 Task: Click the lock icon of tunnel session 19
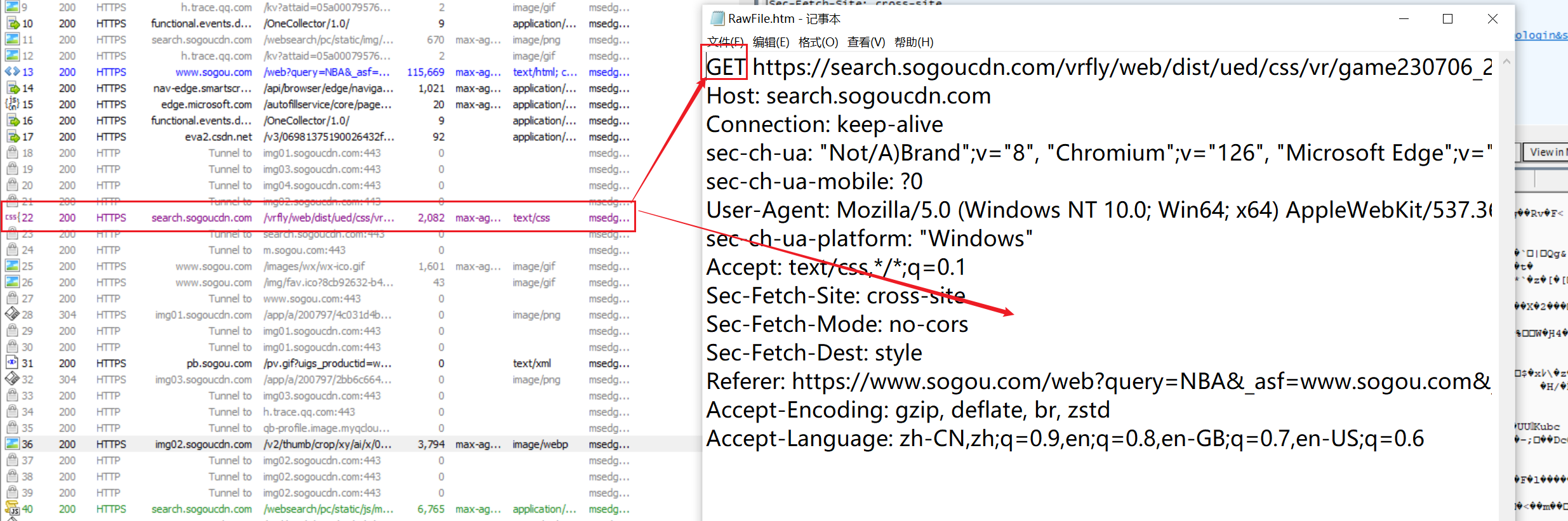[12, 169]
